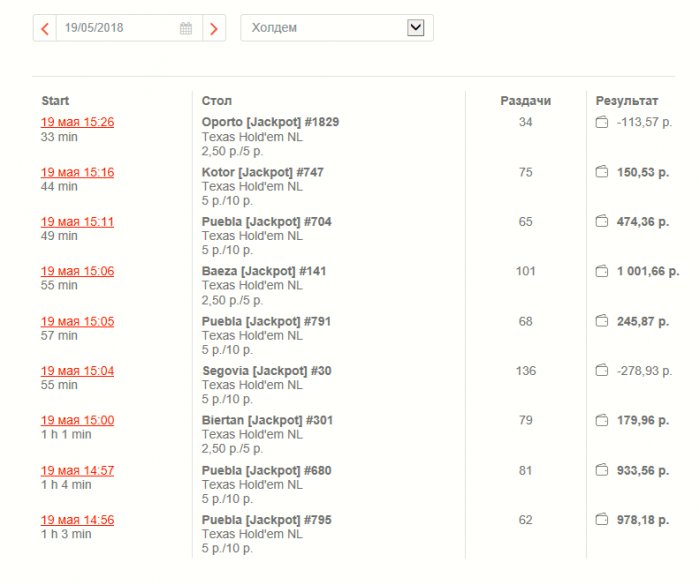Click wallet icon for Baeza #141 result
Viewport: 700px width, 585px height.
602,271
